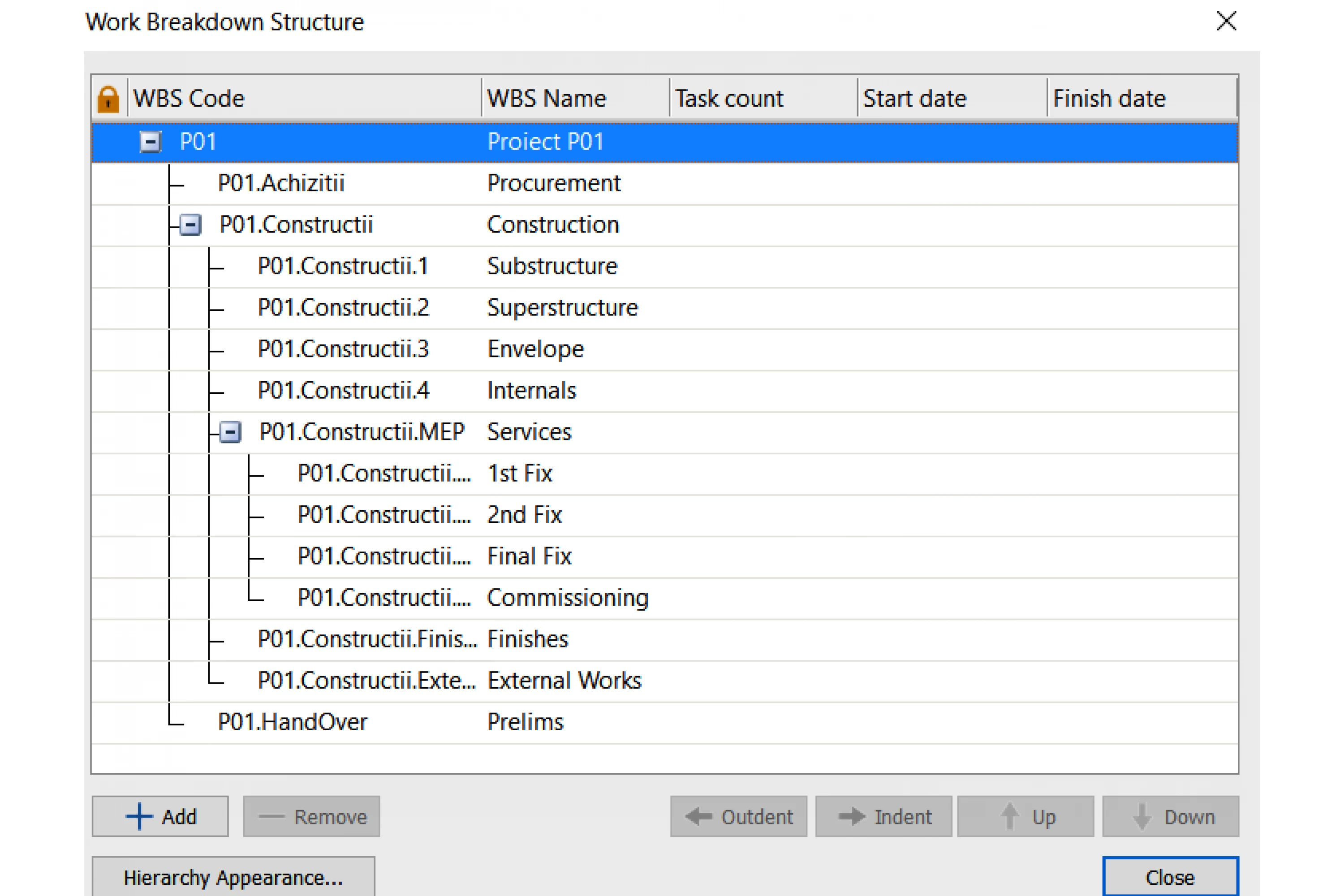Select the P01.Constructii.1 row
This screenshot has width=1344, height=896.
664,266
